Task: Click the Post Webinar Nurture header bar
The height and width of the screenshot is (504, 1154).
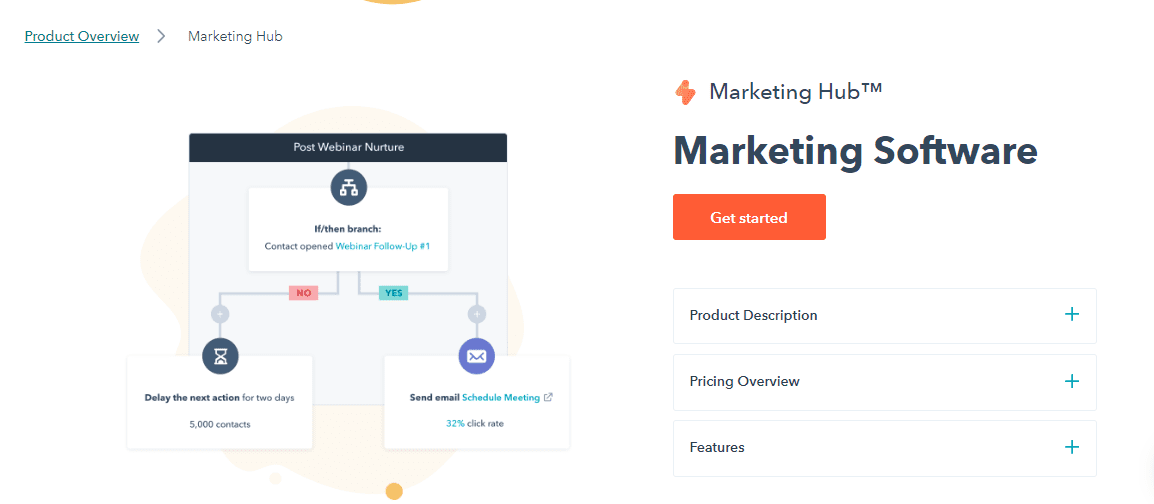Action: [348, 147]
